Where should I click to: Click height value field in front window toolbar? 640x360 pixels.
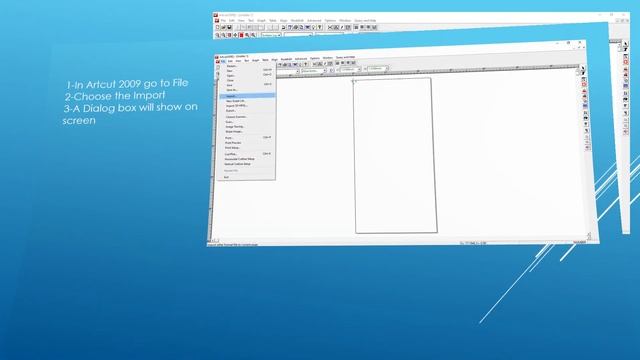tap(377, 69)
